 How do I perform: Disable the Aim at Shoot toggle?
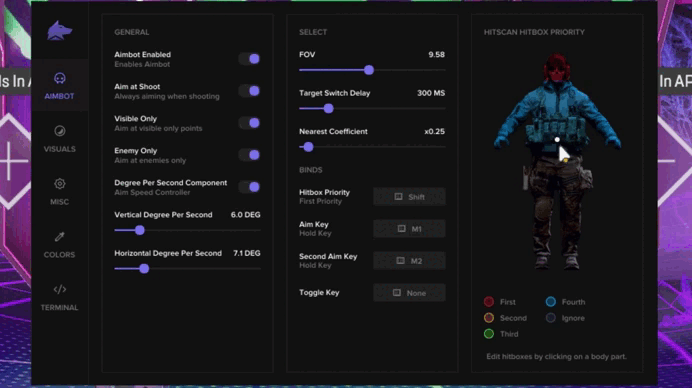click(x=249, y=91)
